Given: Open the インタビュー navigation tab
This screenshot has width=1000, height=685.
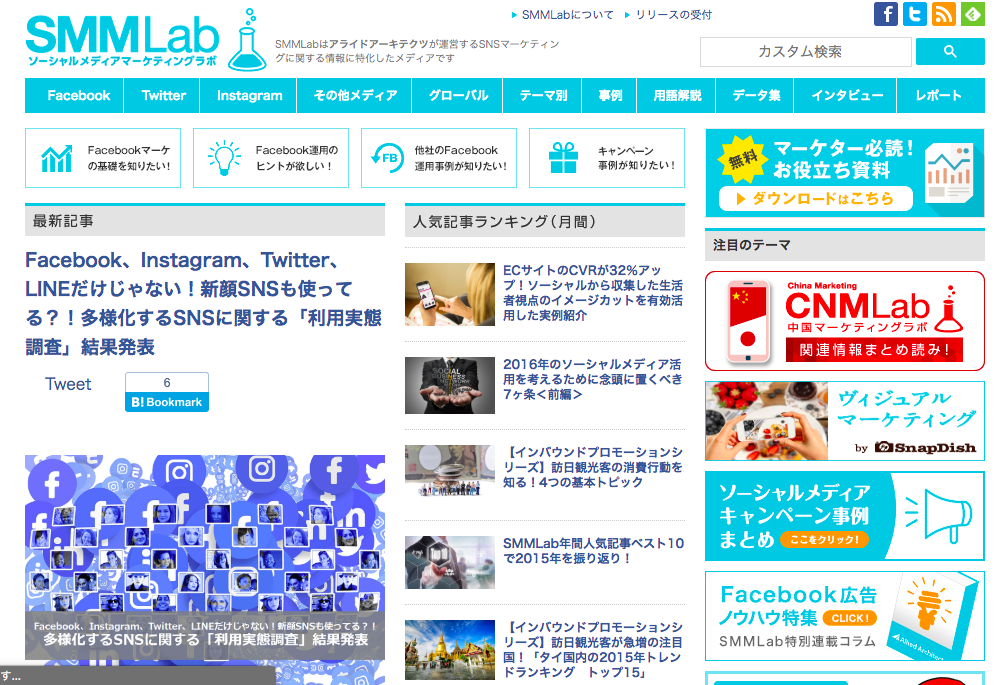Looking at the screenshot, I should [846, 96].
